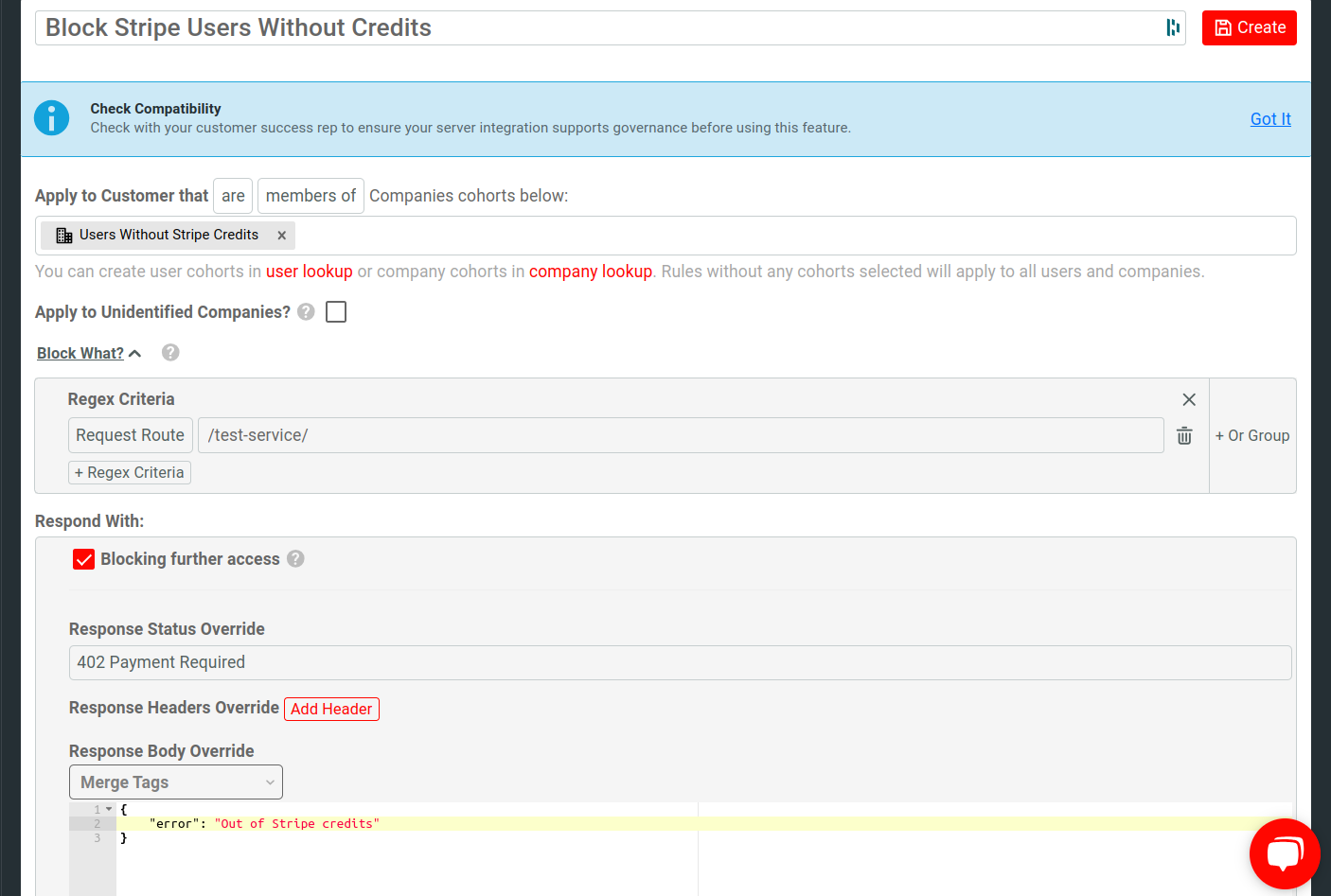
Task: Click the help icon beside Block What
Action: (170, 353)
